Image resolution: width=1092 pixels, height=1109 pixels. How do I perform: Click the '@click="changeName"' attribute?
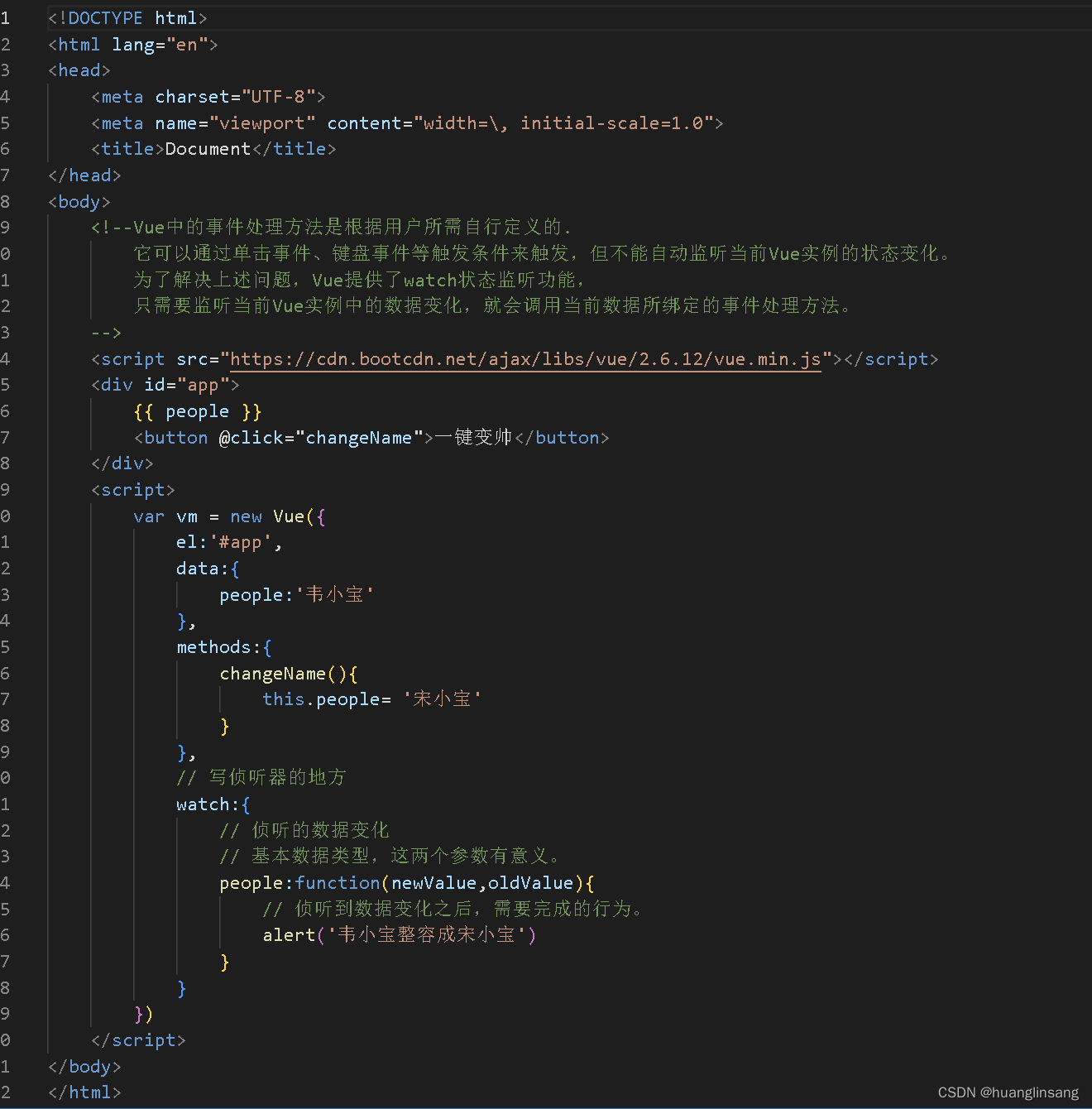pos(321,438)
